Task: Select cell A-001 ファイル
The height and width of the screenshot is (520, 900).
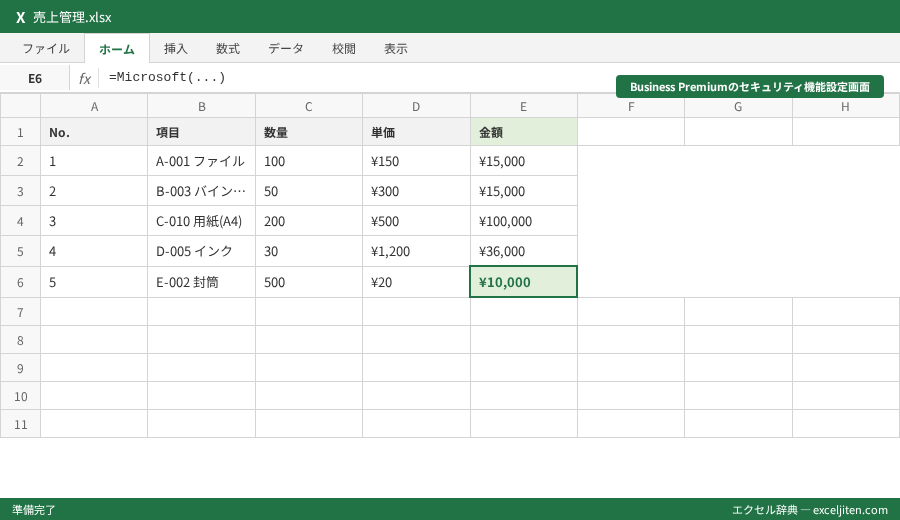Action: [x=201, y=161]
